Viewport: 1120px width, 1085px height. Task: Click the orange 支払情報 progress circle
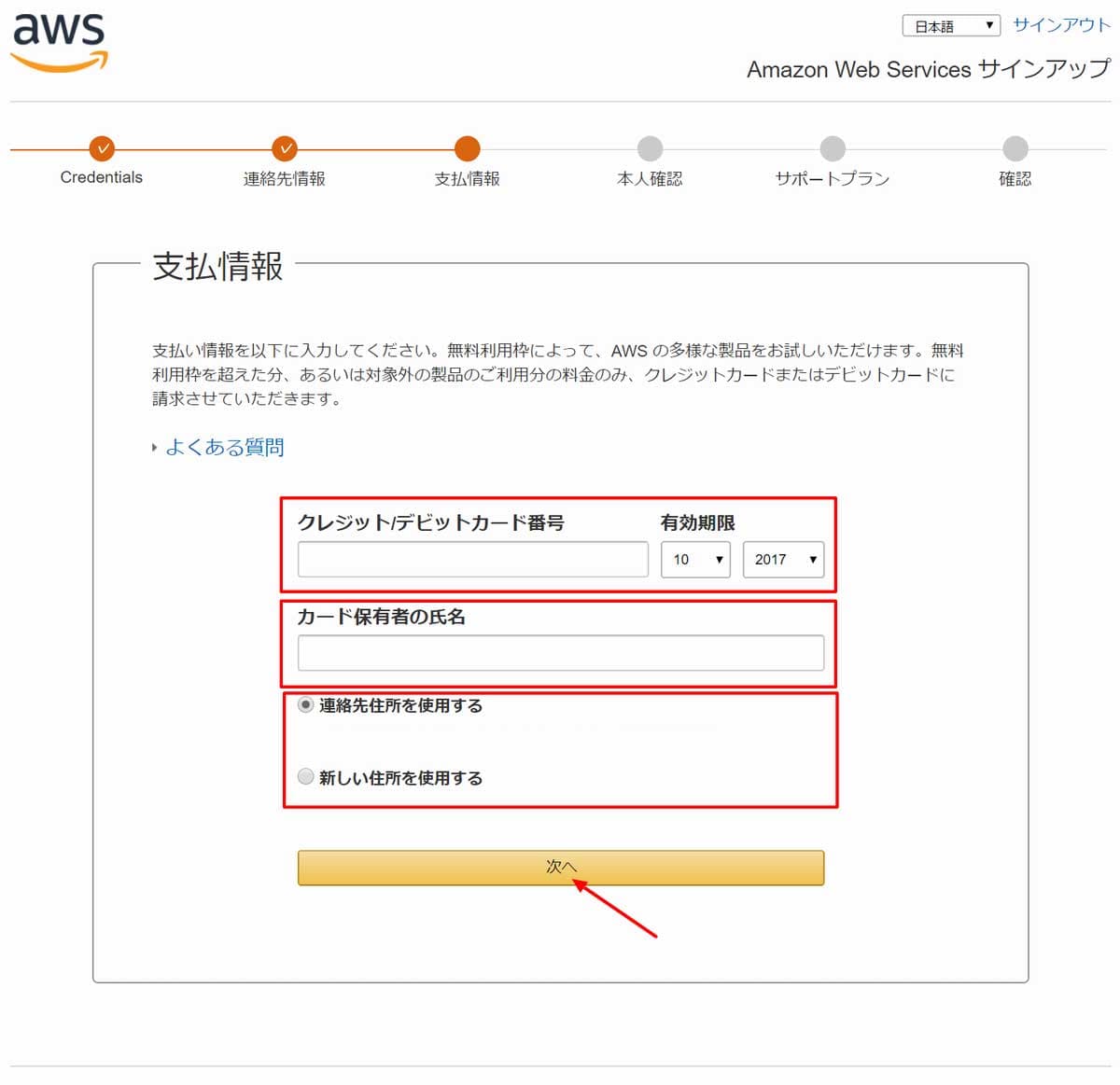pos(468,149)
